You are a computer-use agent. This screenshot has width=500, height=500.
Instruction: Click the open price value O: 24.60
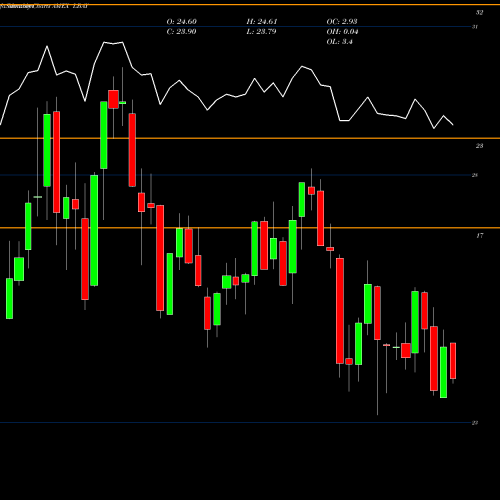(182, 22)
